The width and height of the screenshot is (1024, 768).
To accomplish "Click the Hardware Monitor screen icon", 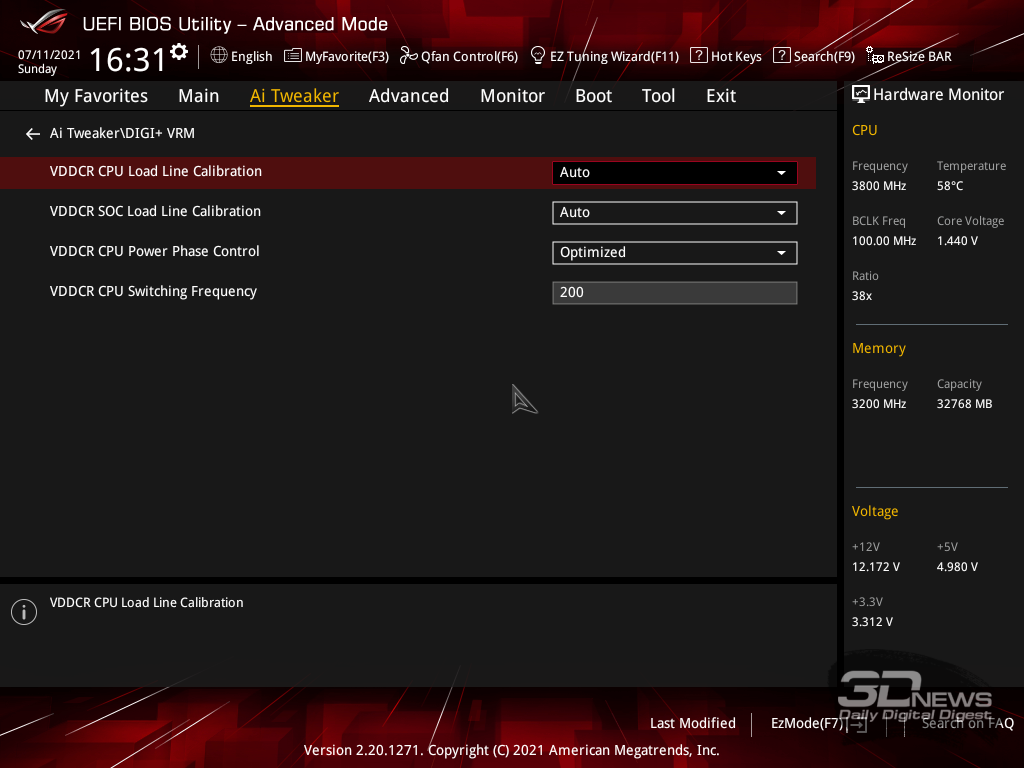I will 861,95.
